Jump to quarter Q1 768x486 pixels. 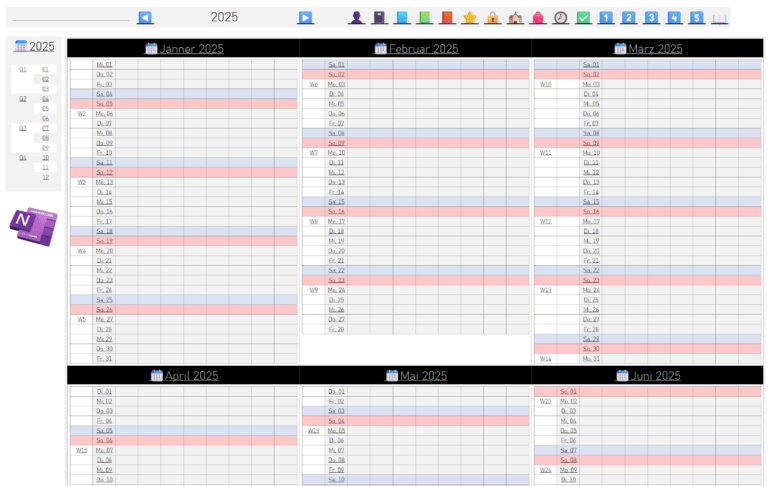point(23,70)
